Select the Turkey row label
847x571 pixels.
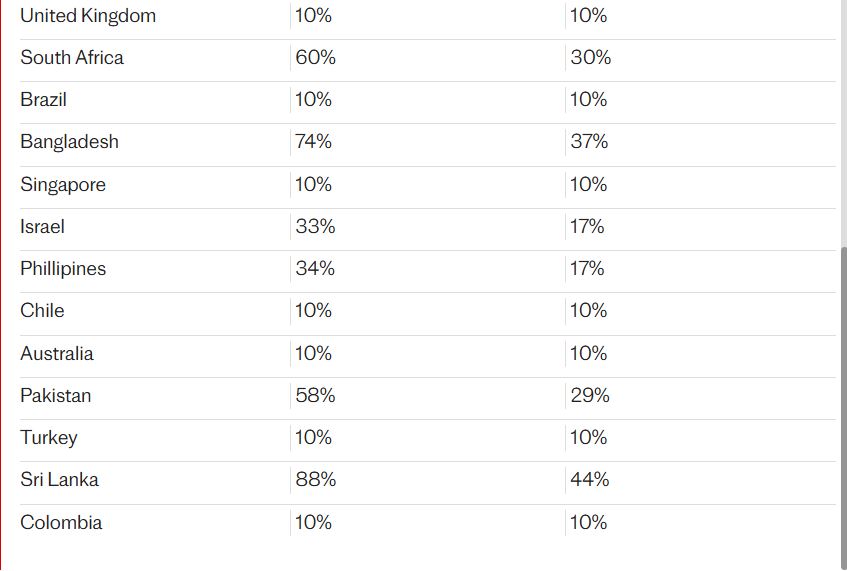[48, 438]
